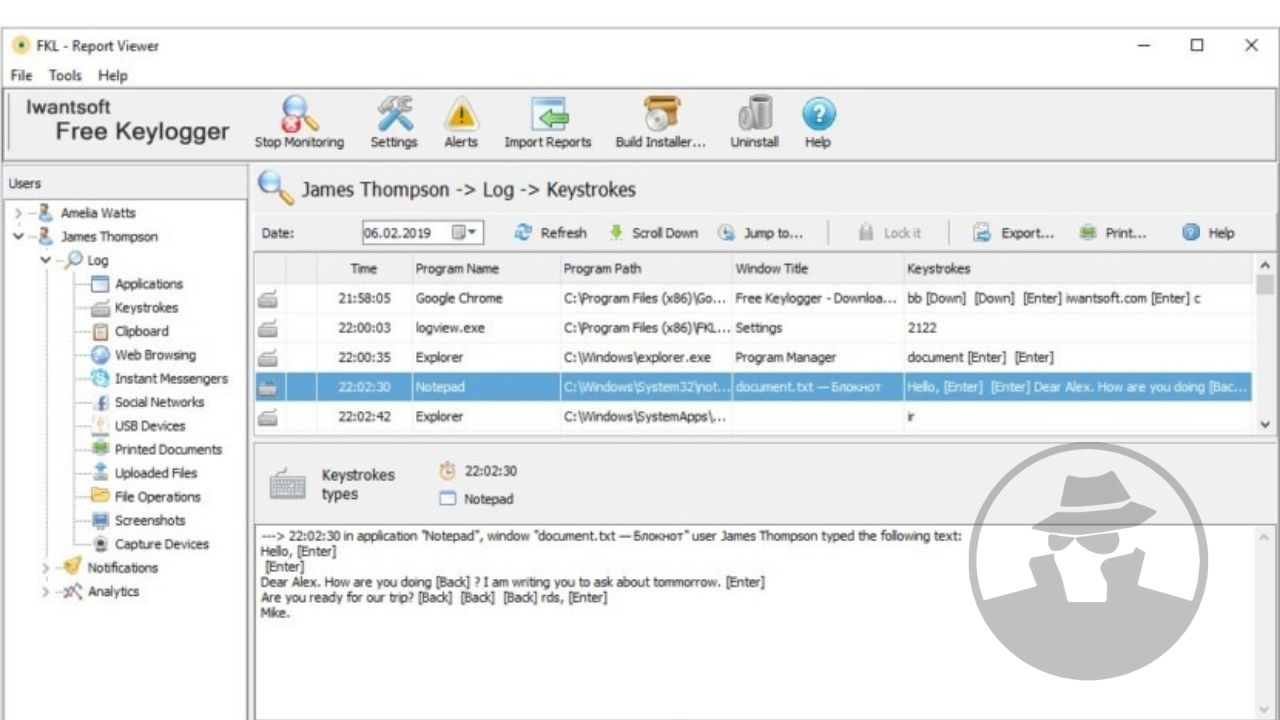This screenshot has height=720, width=1280.
Task: Collapse the Log tree node
Action: pos(45,260)
